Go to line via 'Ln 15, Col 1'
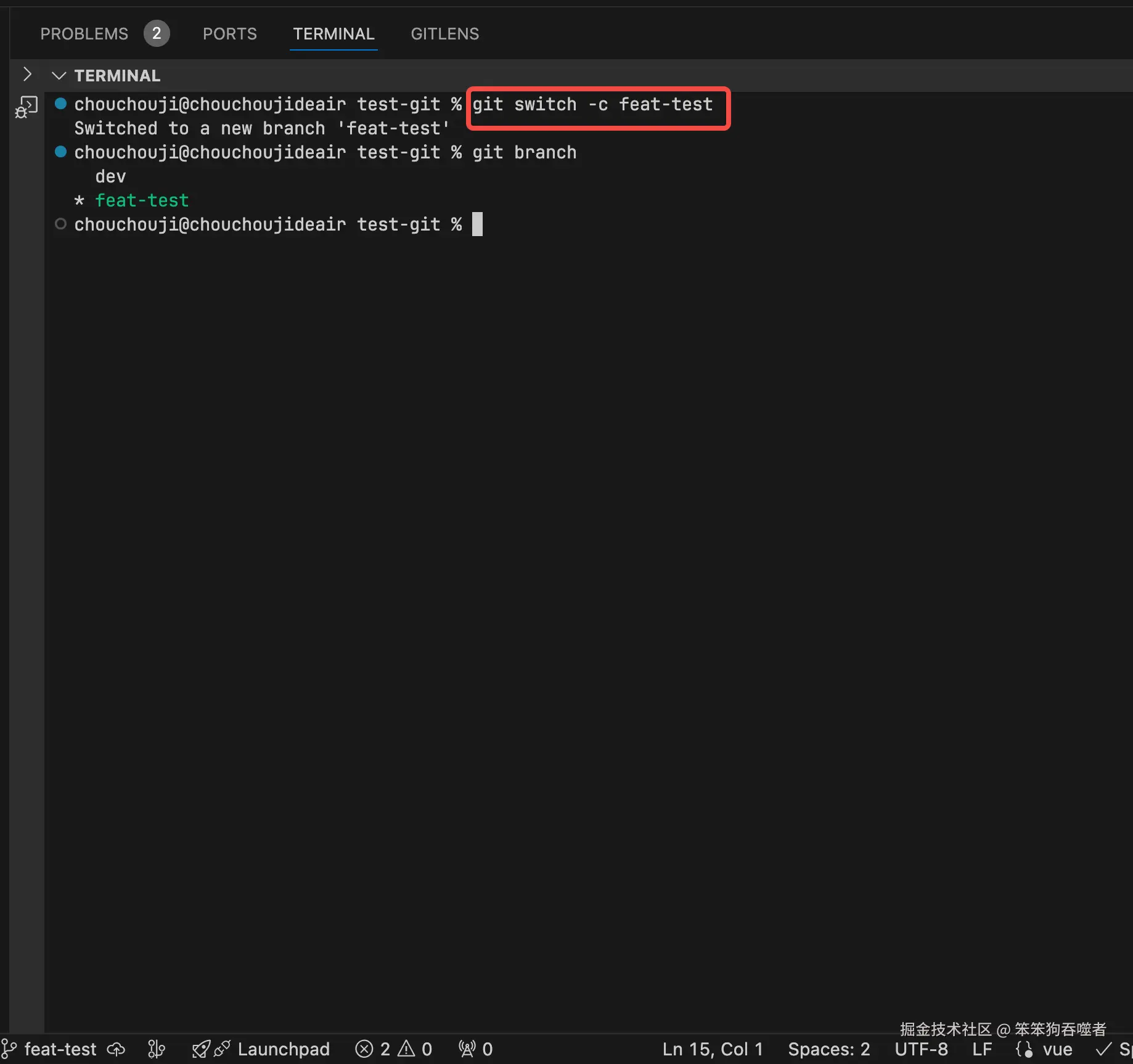This screenshot has height=1064, width=1133. pyautogui.click(x=713, y=1049)
